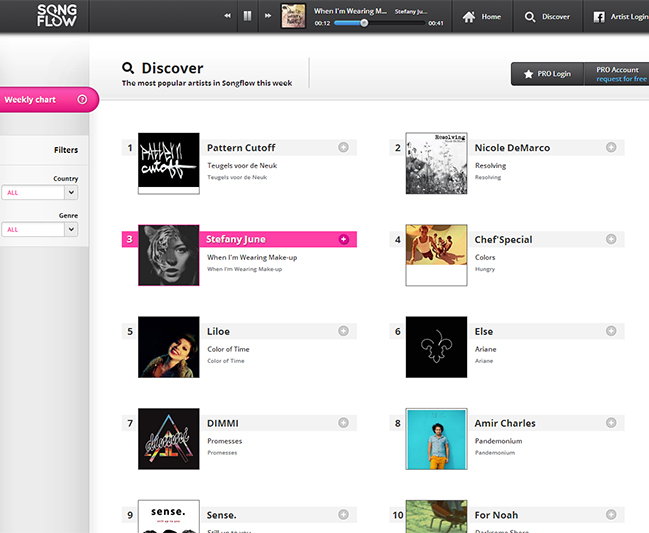Play DIMMI song Promesses
Image resolution: width=649 pixels, height=533 pixels.
(x=225, y=441)
